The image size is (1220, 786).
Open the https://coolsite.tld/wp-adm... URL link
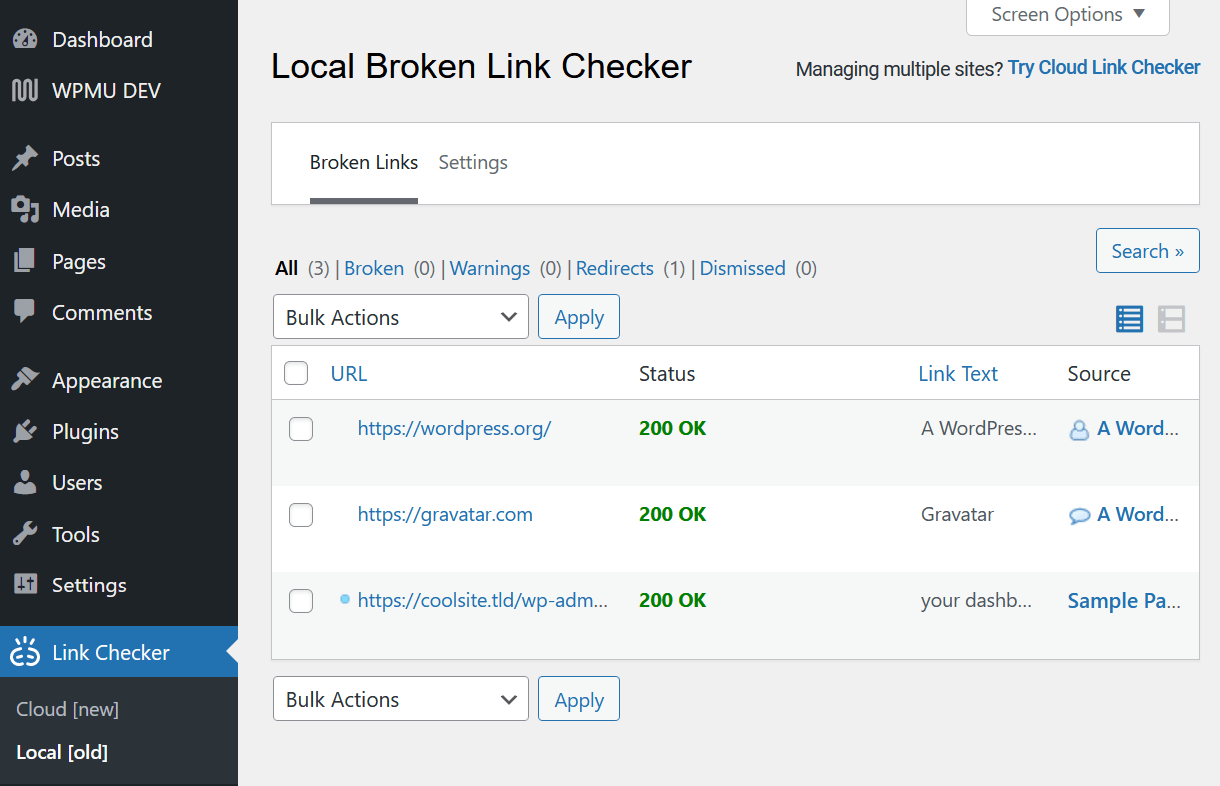[483, 600]
